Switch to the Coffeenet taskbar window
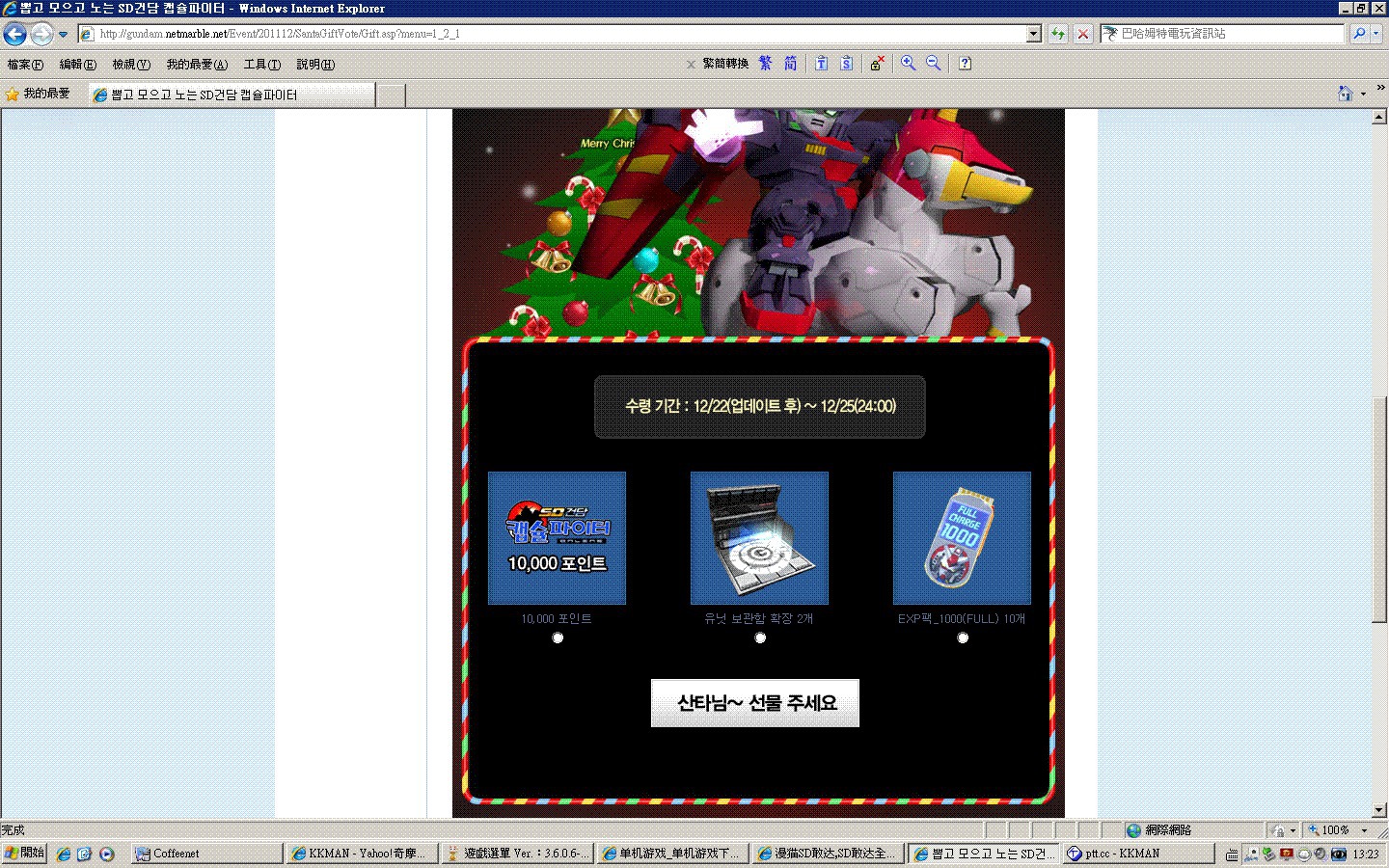Image resolution: width=1389 pixels, height=868 pixels. coord(206,854)
